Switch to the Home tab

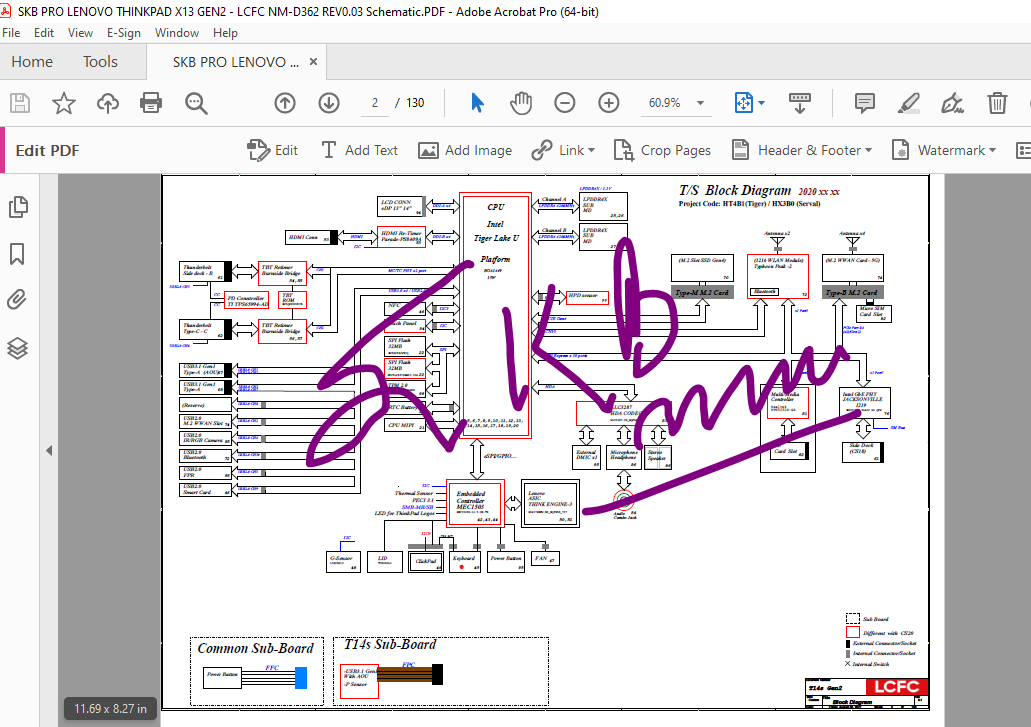(x=32, y=62)
